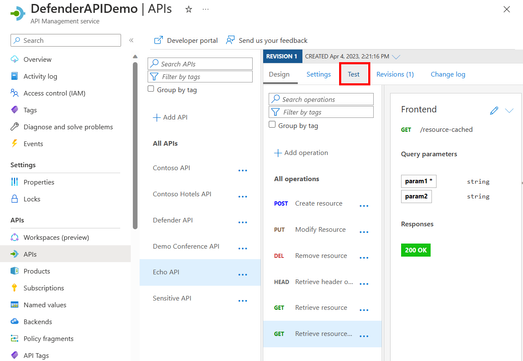Click the 200 OK response button

pos(416,250)
